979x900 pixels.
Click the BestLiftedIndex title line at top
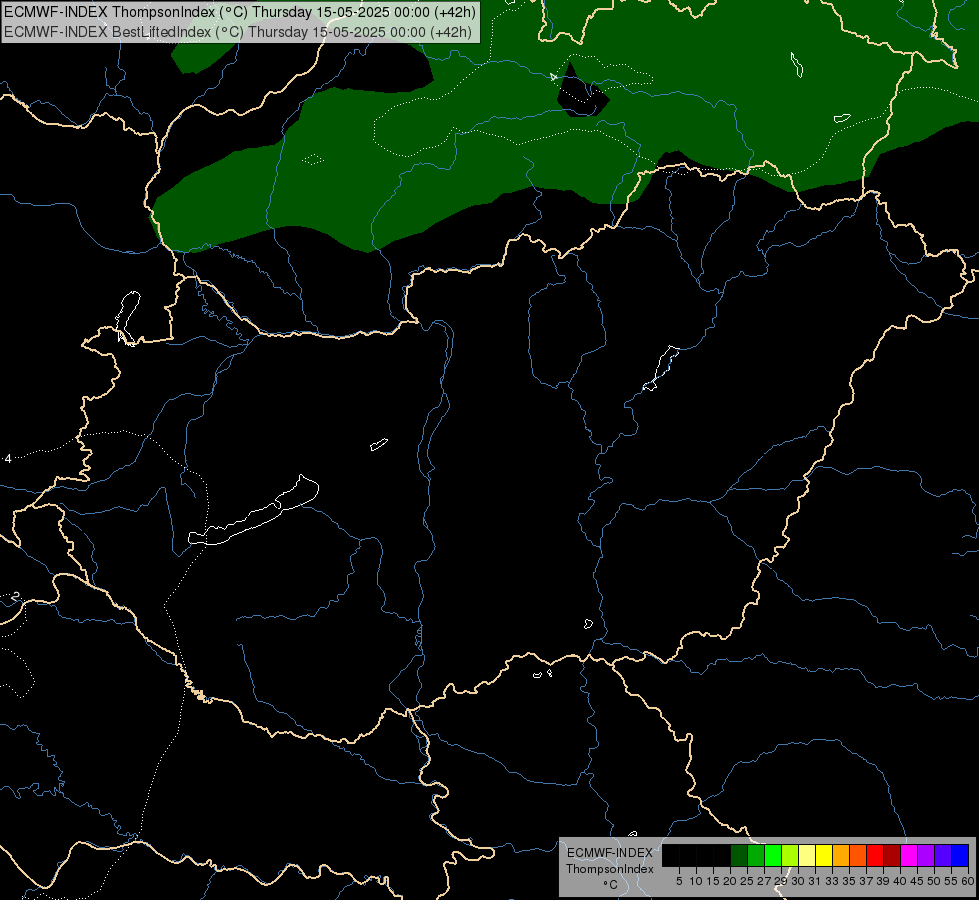tap(238, 32)
